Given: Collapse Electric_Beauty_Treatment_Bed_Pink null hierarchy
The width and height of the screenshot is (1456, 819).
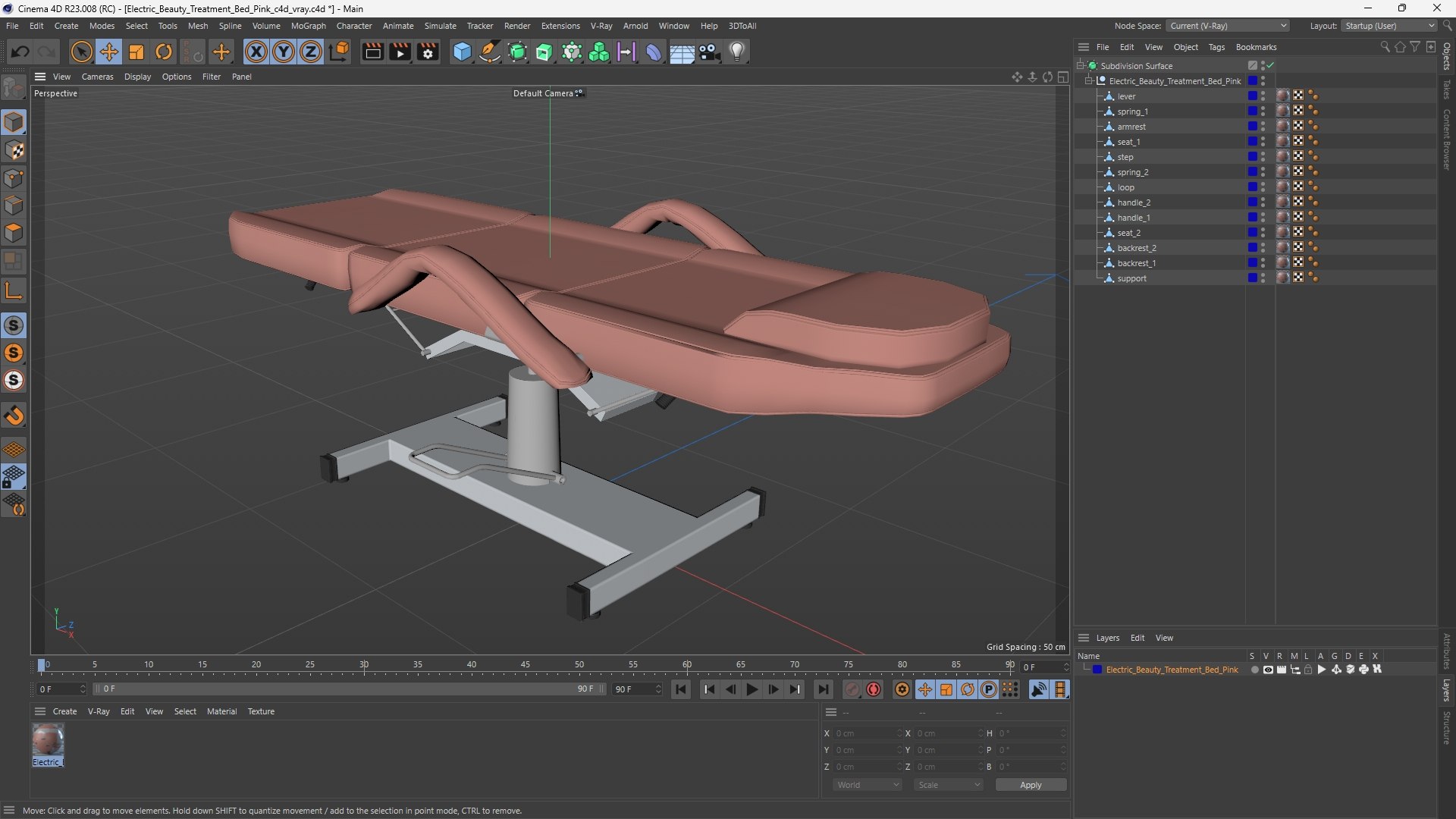Looking at the screenshot, I should pos(1088,81).
